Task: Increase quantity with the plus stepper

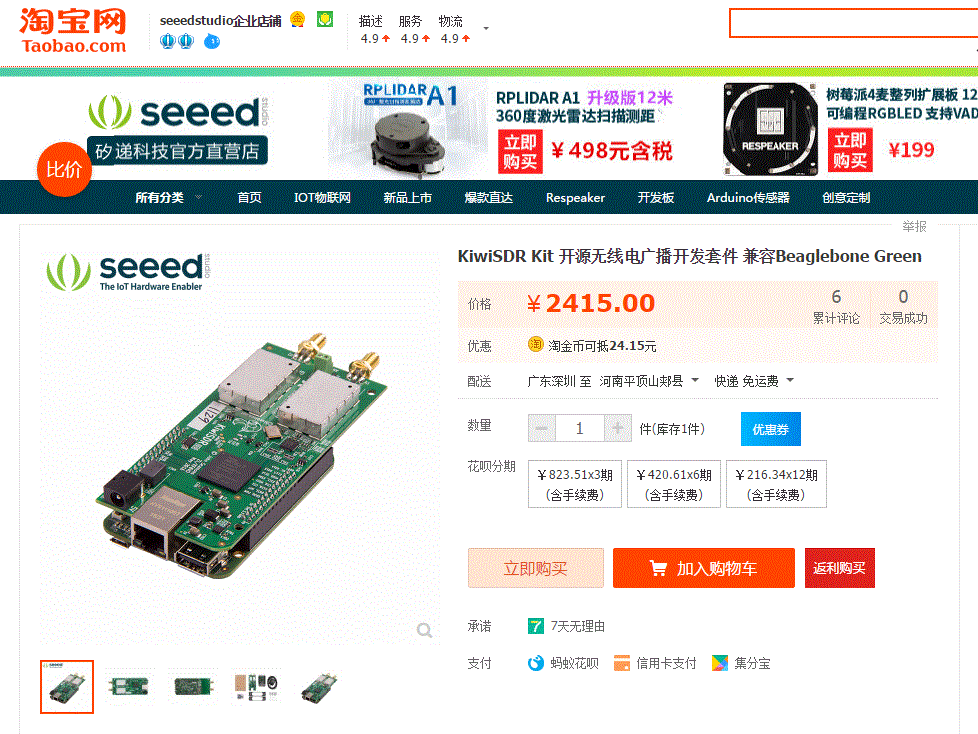Action: (x=617, y=428)
